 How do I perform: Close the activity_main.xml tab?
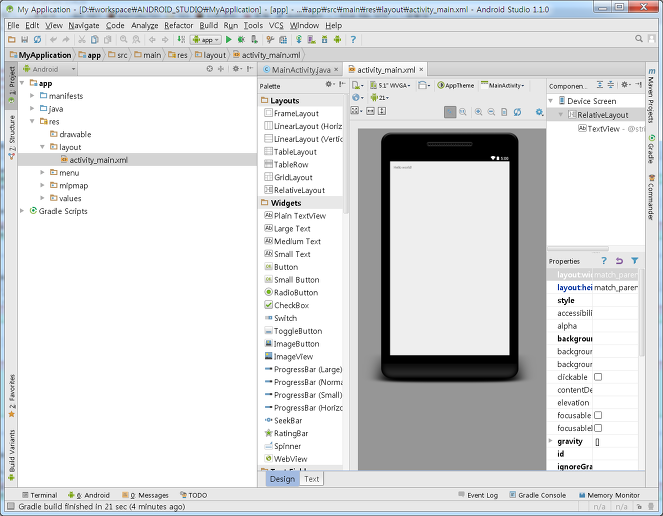(x=421, y=69)
